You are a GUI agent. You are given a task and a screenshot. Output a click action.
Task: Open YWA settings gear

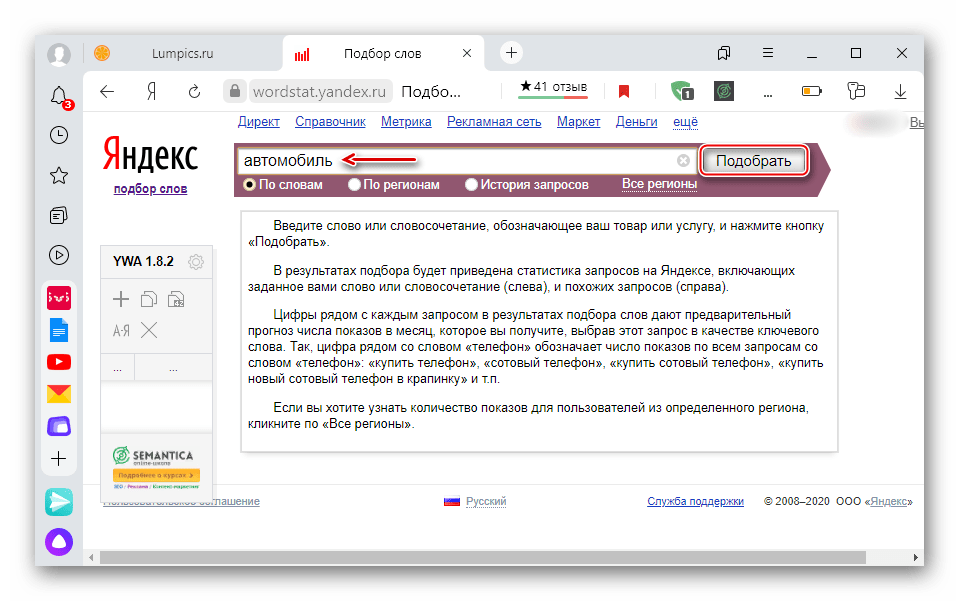(x=196, y=262)
